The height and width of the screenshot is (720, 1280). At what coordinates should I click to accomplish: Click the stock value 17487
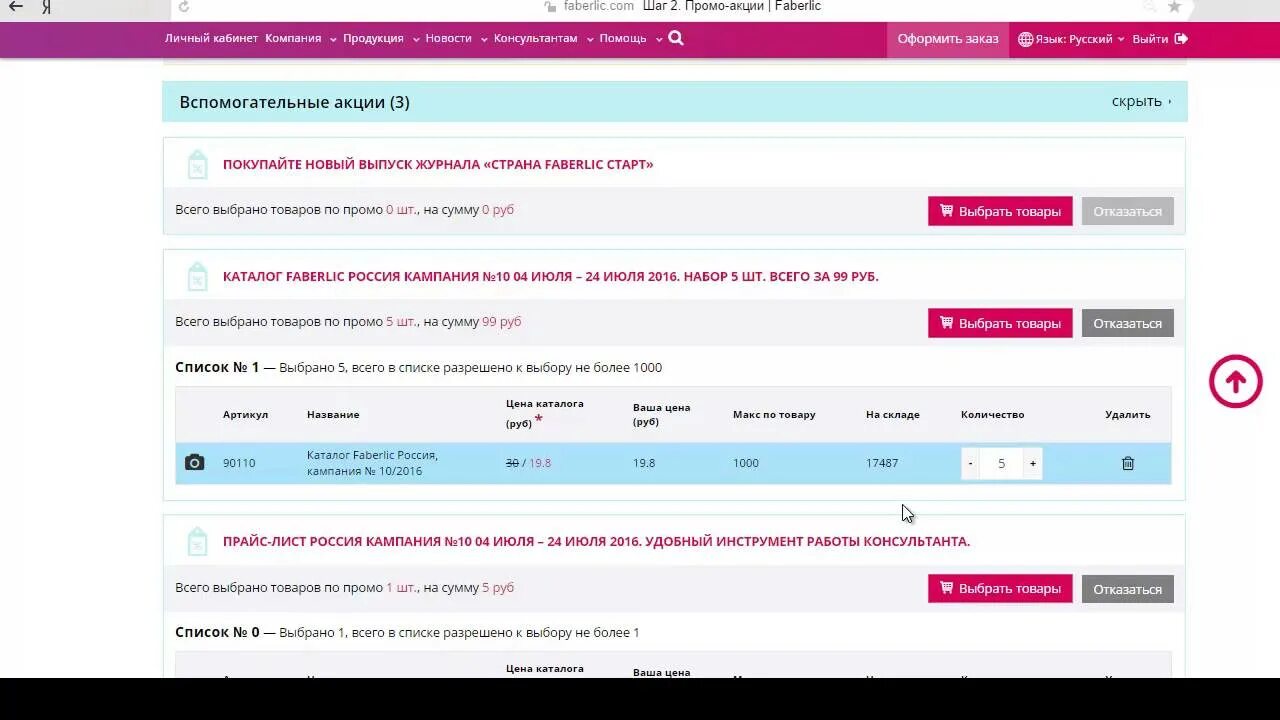(x=882, y=463)
